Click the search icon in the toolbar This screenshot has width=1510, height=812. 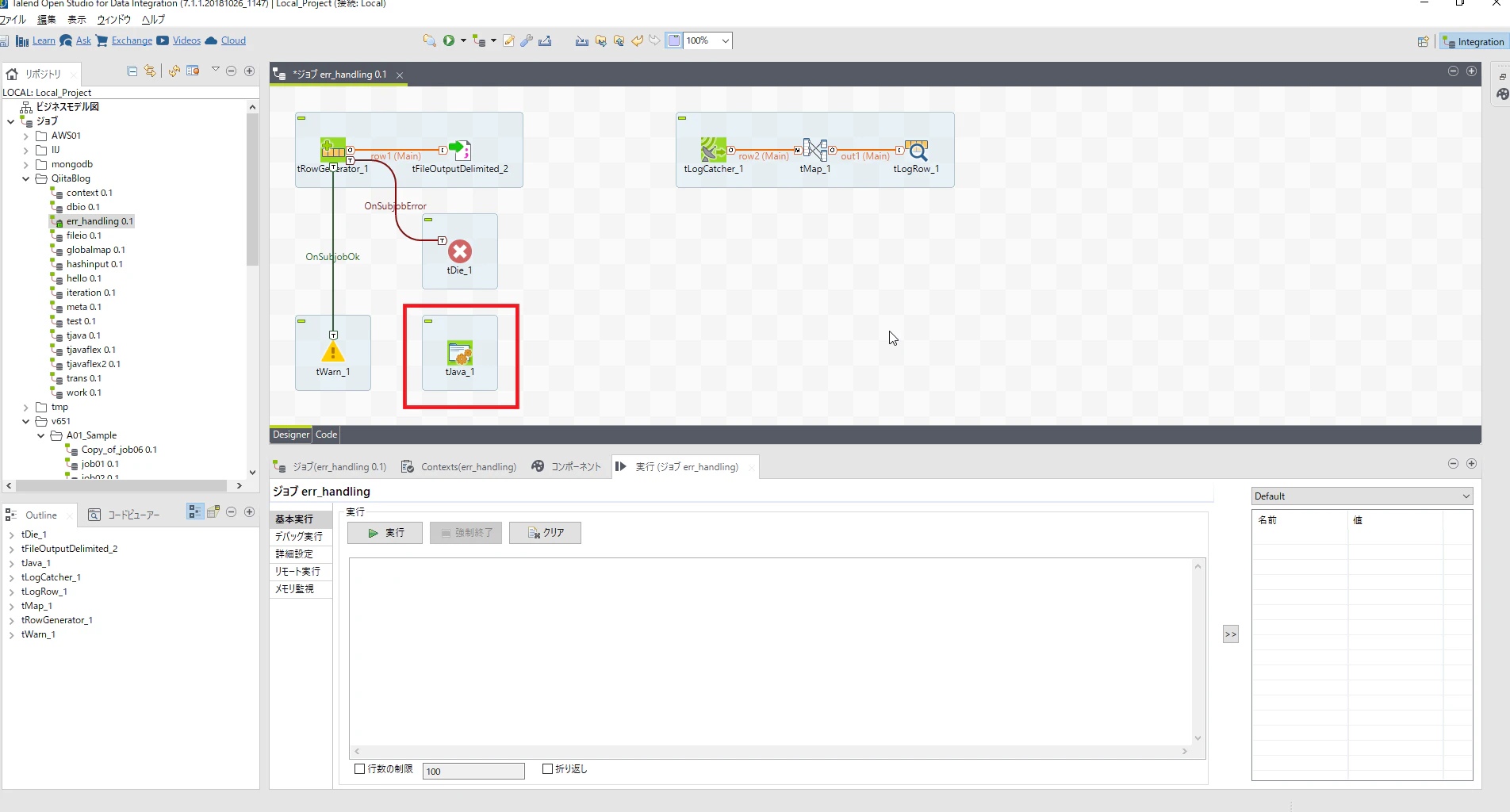coord(429,40)
